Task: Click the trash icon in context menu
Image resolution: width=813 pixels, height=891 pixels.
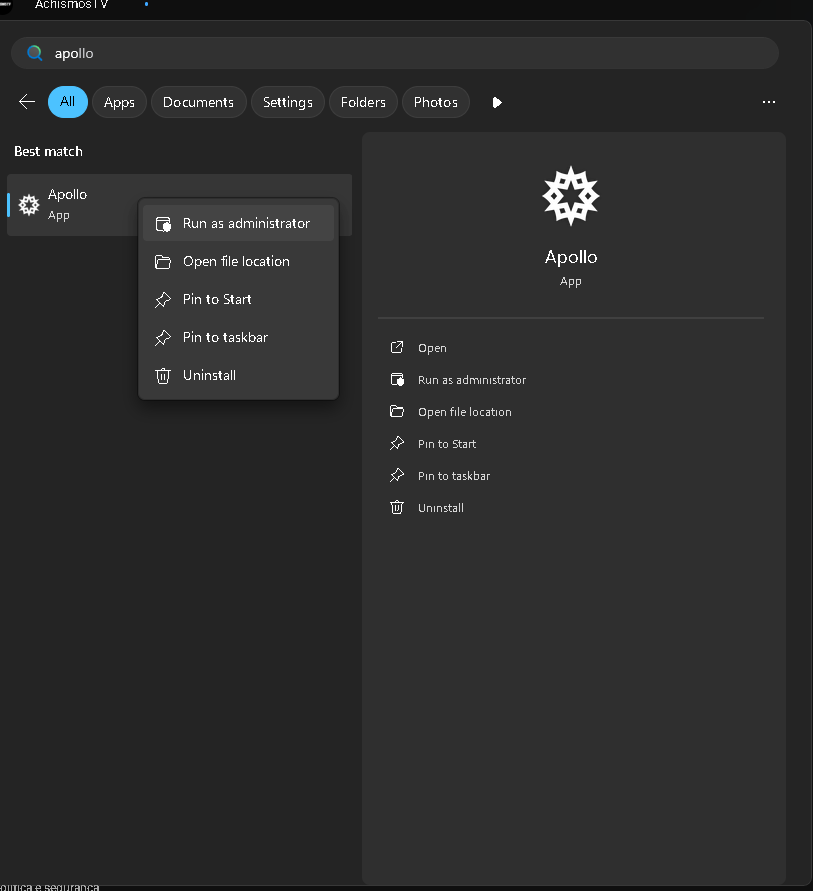Action: point(163,376)
